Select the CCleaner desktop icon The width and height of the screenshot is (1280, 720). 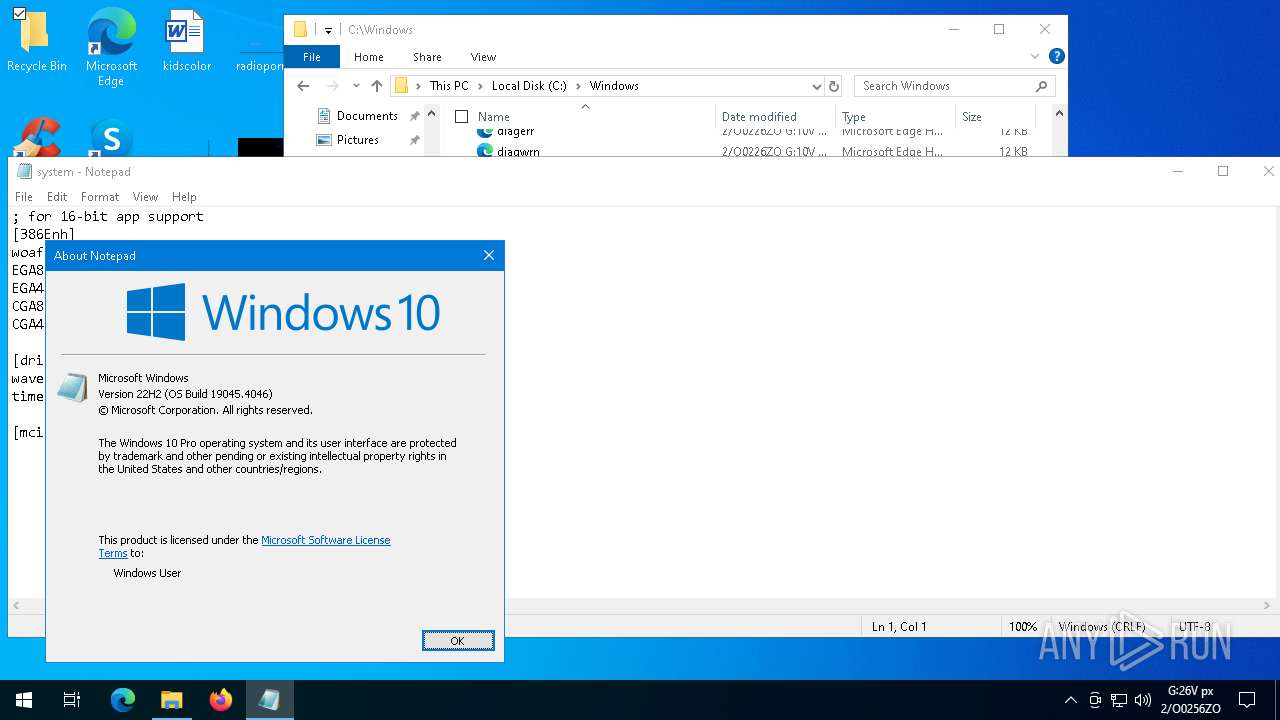37,138
